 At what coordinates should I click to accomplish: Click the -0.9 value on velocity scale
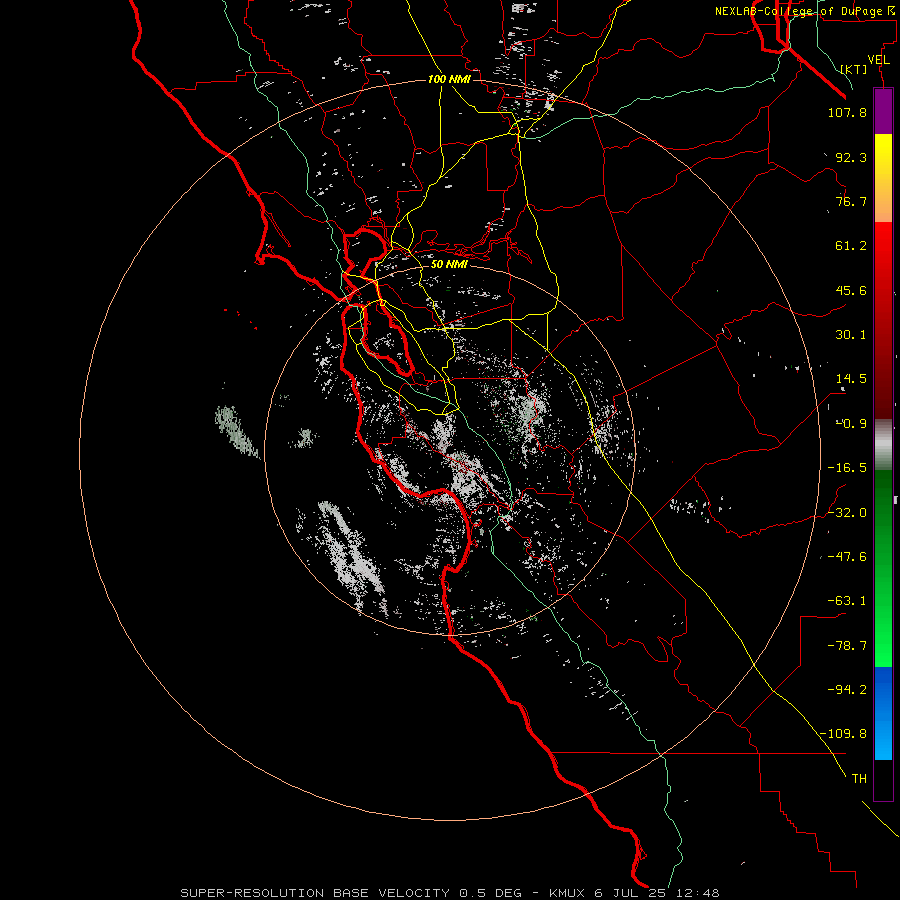(x=851, y=424)
